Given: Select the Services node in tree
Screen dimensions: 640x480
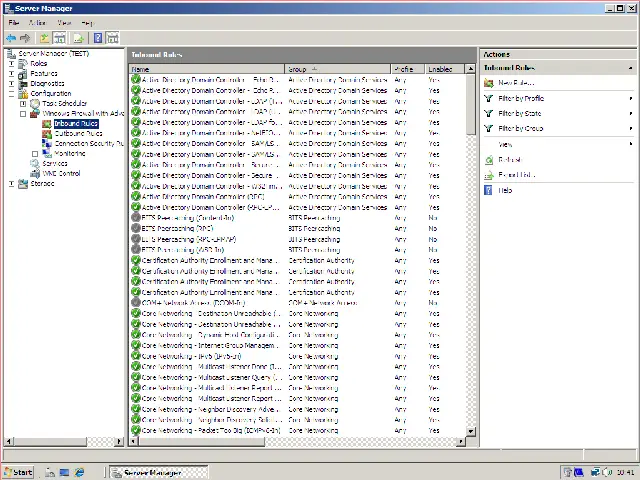Looking at the screenshot, I should (55, 164).
